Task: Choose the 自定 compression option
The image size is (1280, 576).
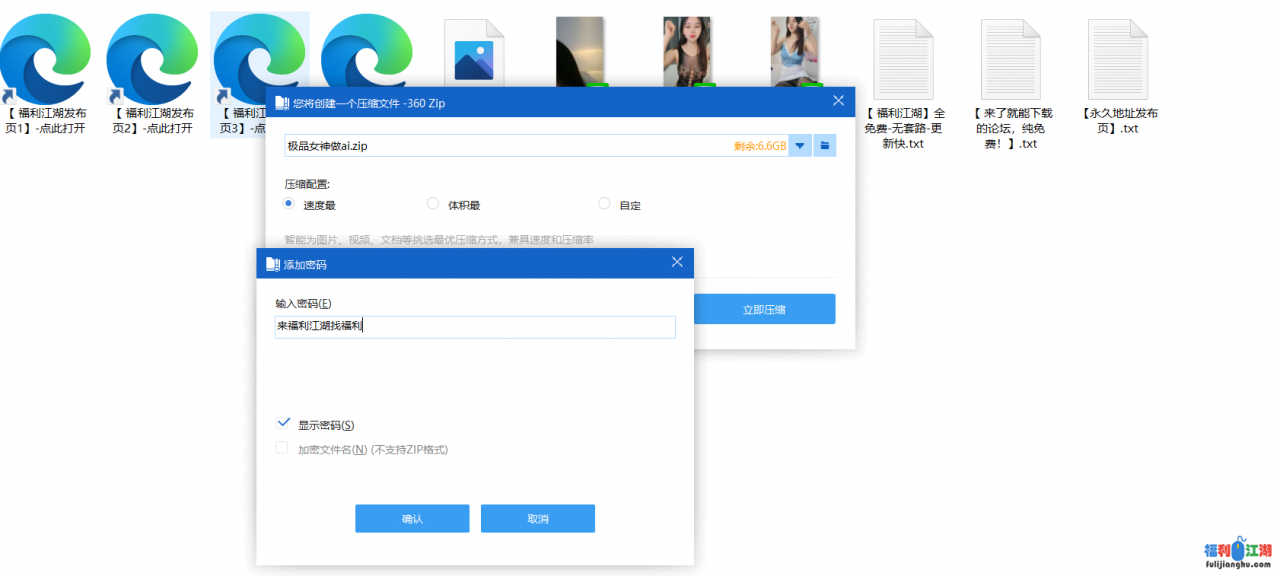Action: (x=604, y=204)
